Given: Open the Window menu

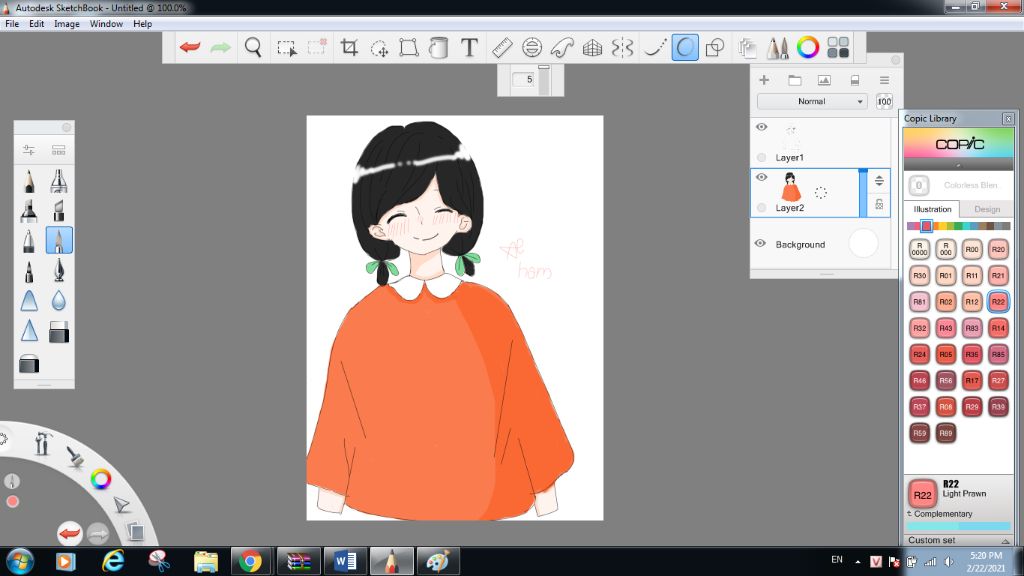Looking at the screenshot, I should point(106,24).
